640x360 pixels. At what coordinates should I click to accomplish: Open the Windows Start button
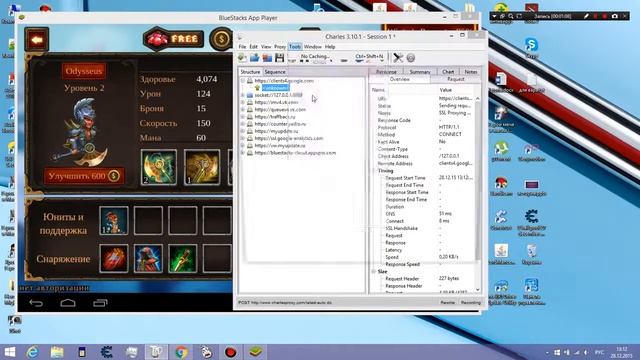coord(9,352)
